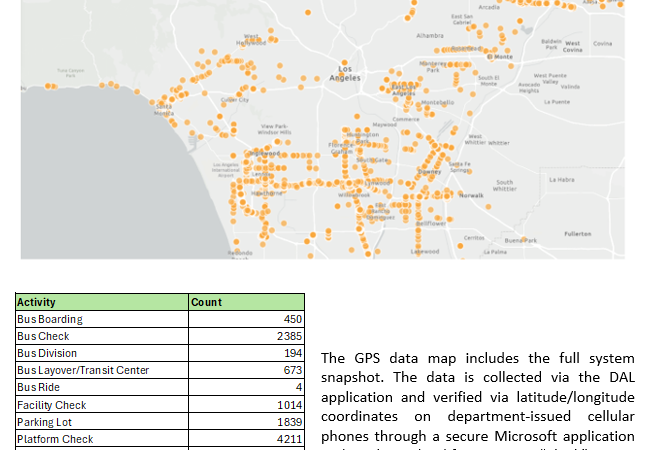Click the Alhambra label on the map
The height and width of the screenshot is (450, 663).
point(429,35)
